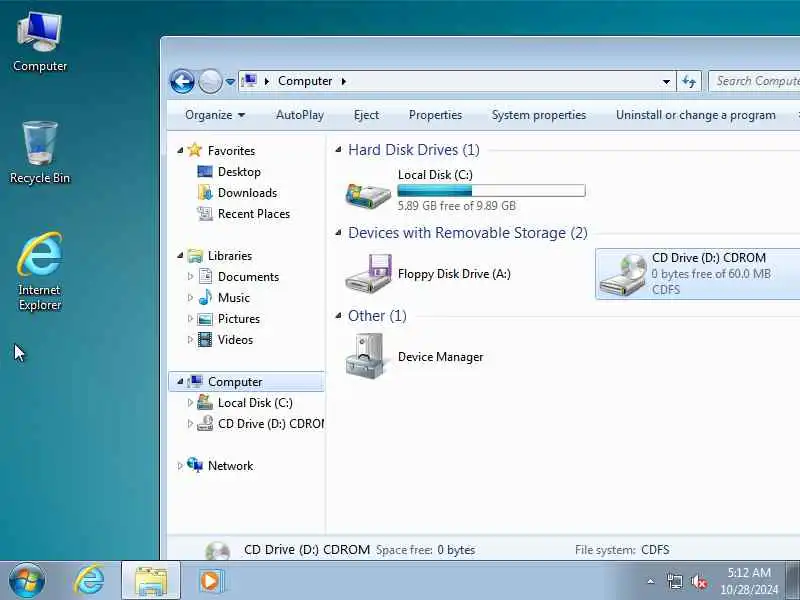Open Windows Media Player from taskbar
The height and width of the screenshot is (600, 800).
coord(211,581)
